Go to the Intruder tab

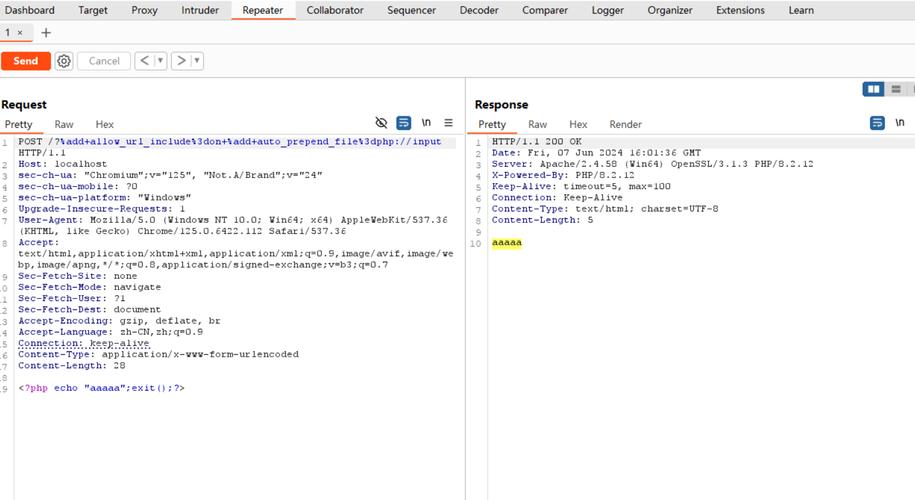coord(200,10)
